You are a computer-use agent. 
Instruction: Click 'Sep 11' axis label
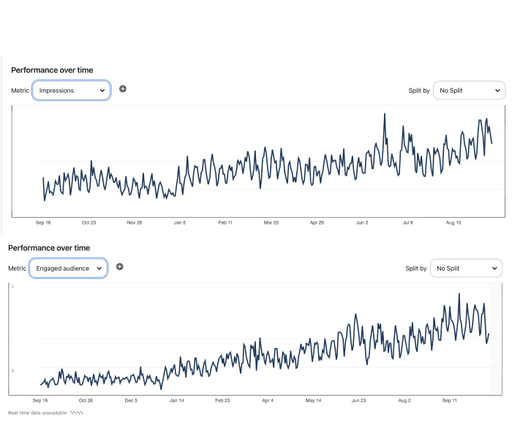point(450,400)
